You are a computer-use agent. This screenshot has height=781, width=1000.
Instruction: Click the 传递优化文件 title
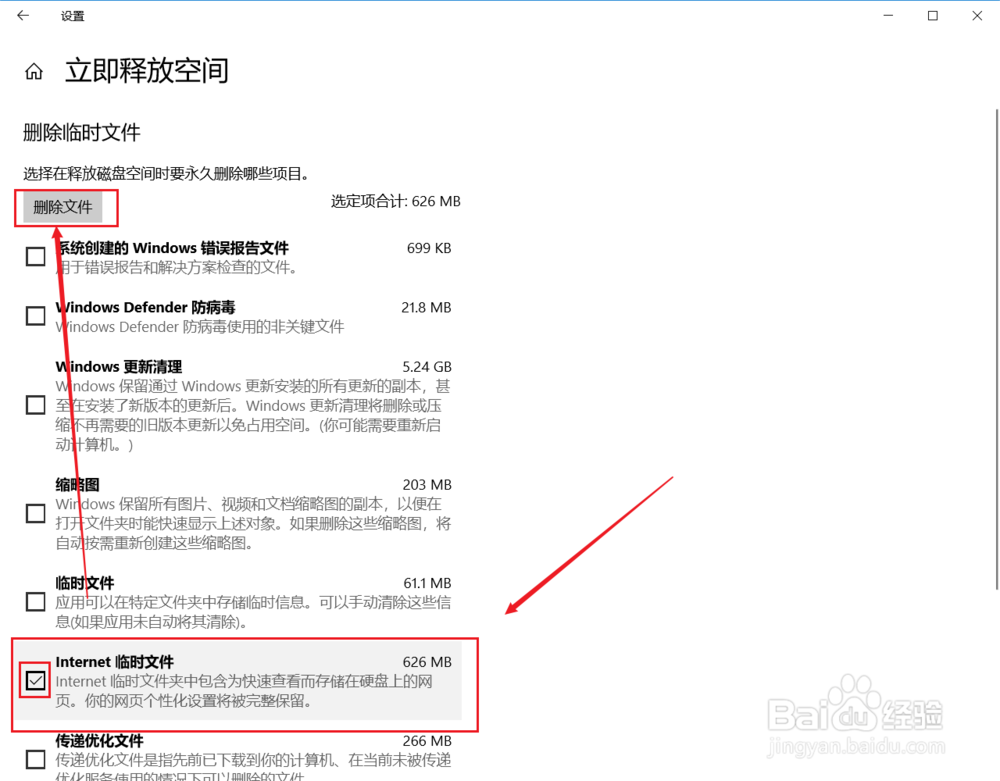(x=99, y=741)
